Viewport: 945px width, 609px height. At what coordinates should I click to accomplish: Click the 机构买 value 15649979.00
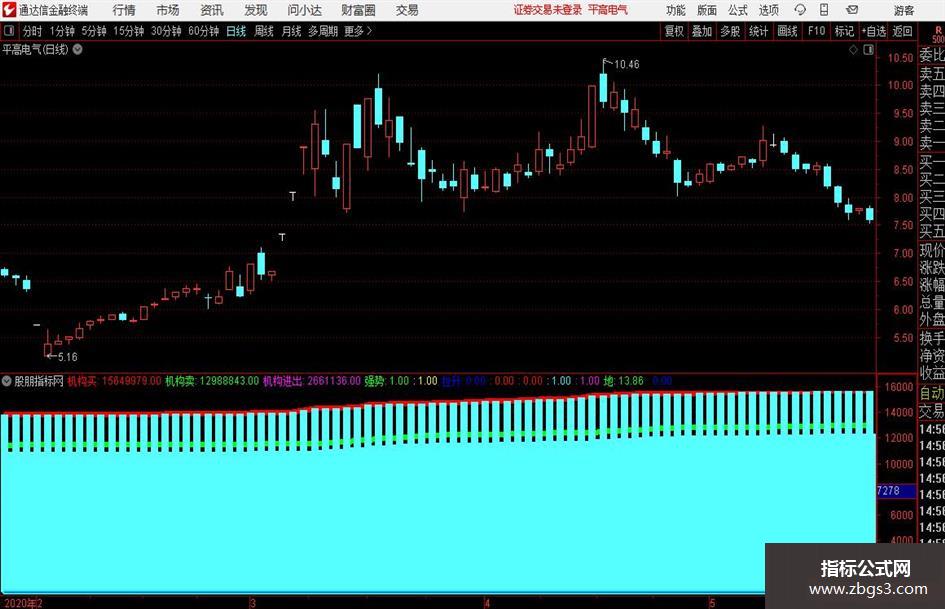pyautogui.click(x=131, y=381)
